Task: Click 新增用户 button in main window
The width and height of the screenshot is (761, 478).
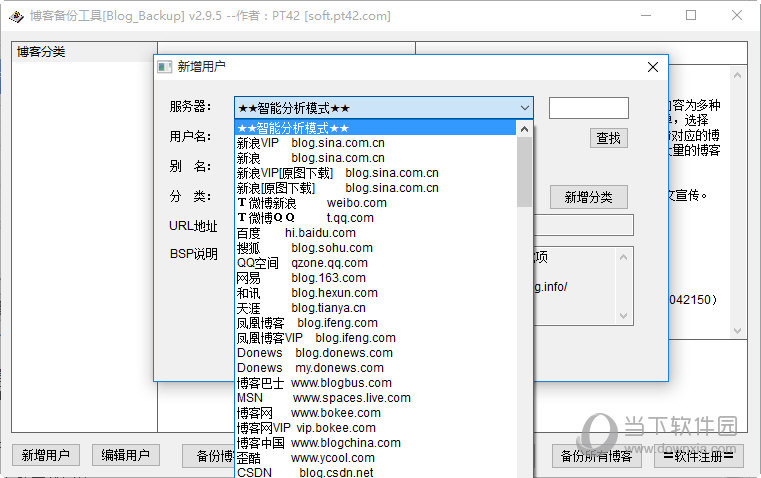Action: click(46, 455)
